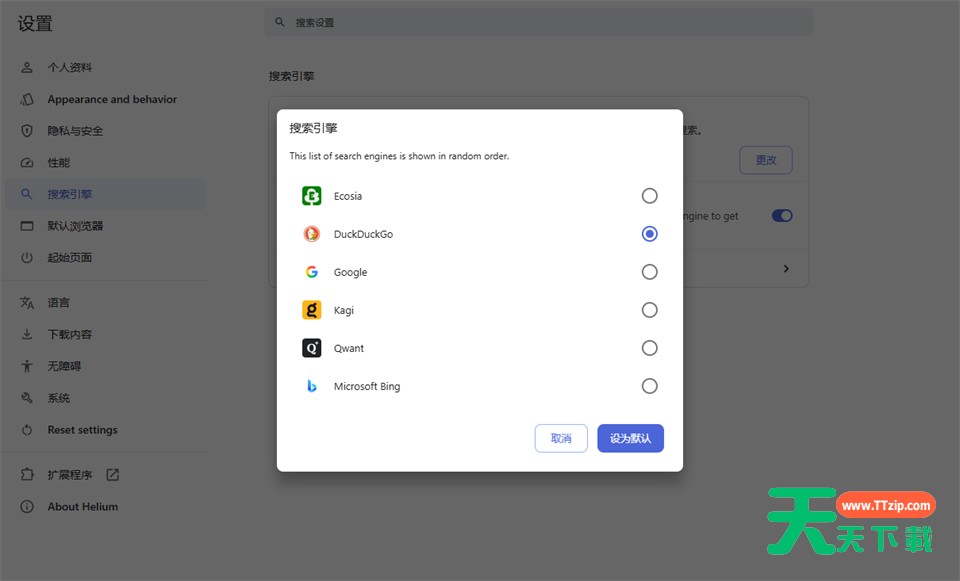Click the DuckDuckGo label text
The height and width of the screenshot is (581, 960).
(x=363, y=234)
